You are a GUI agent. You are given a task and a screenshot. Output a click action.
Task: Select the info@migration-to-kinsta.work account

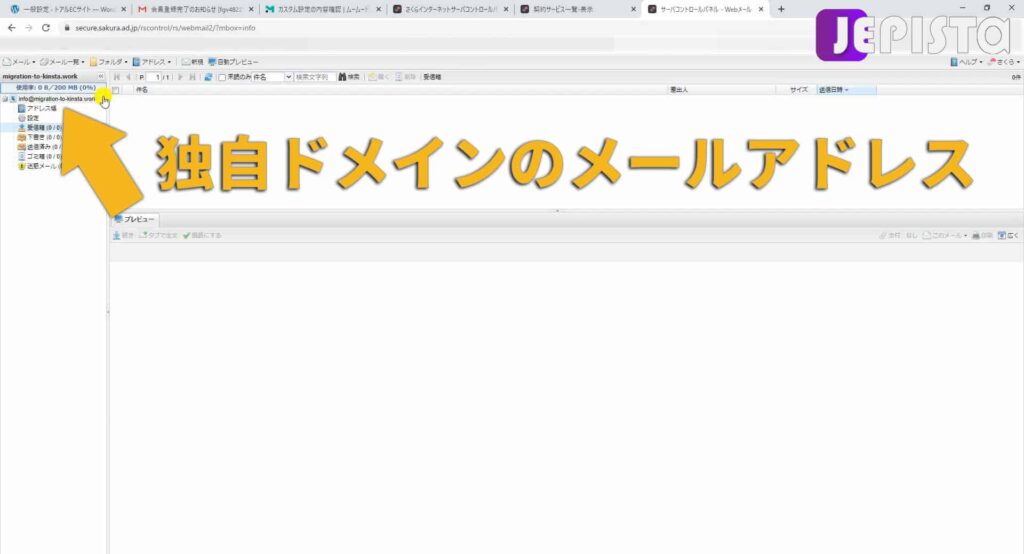pos(56,99)
